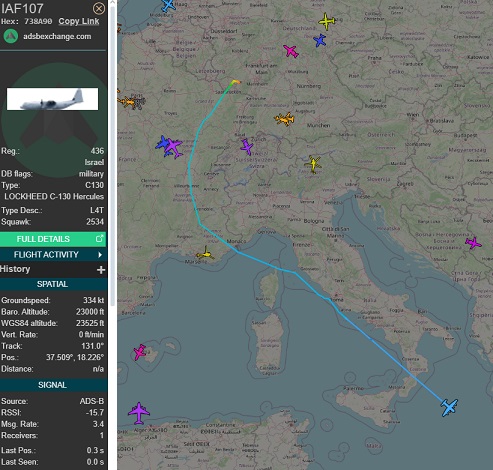
Task: Click the sidebar vertical scrollbar
Action: pyautogui.click(x=112, y=153)
